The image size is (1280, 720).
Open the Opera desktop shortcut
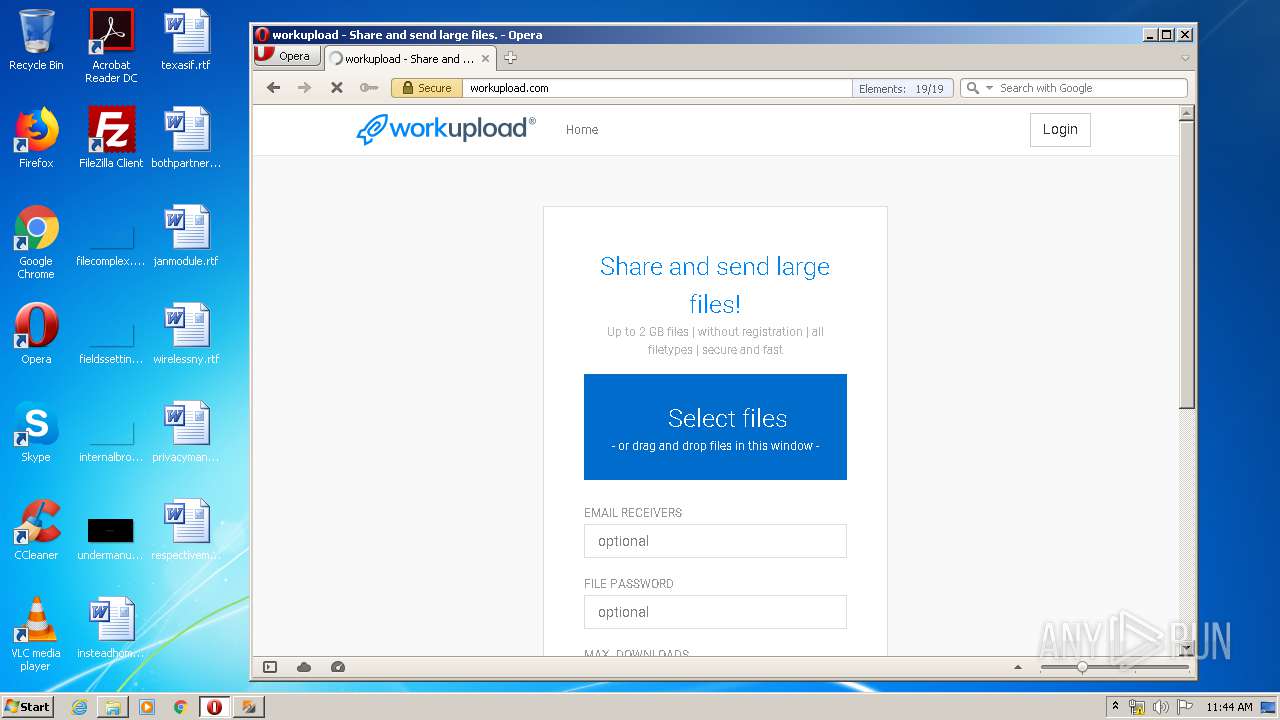[36, 334]
